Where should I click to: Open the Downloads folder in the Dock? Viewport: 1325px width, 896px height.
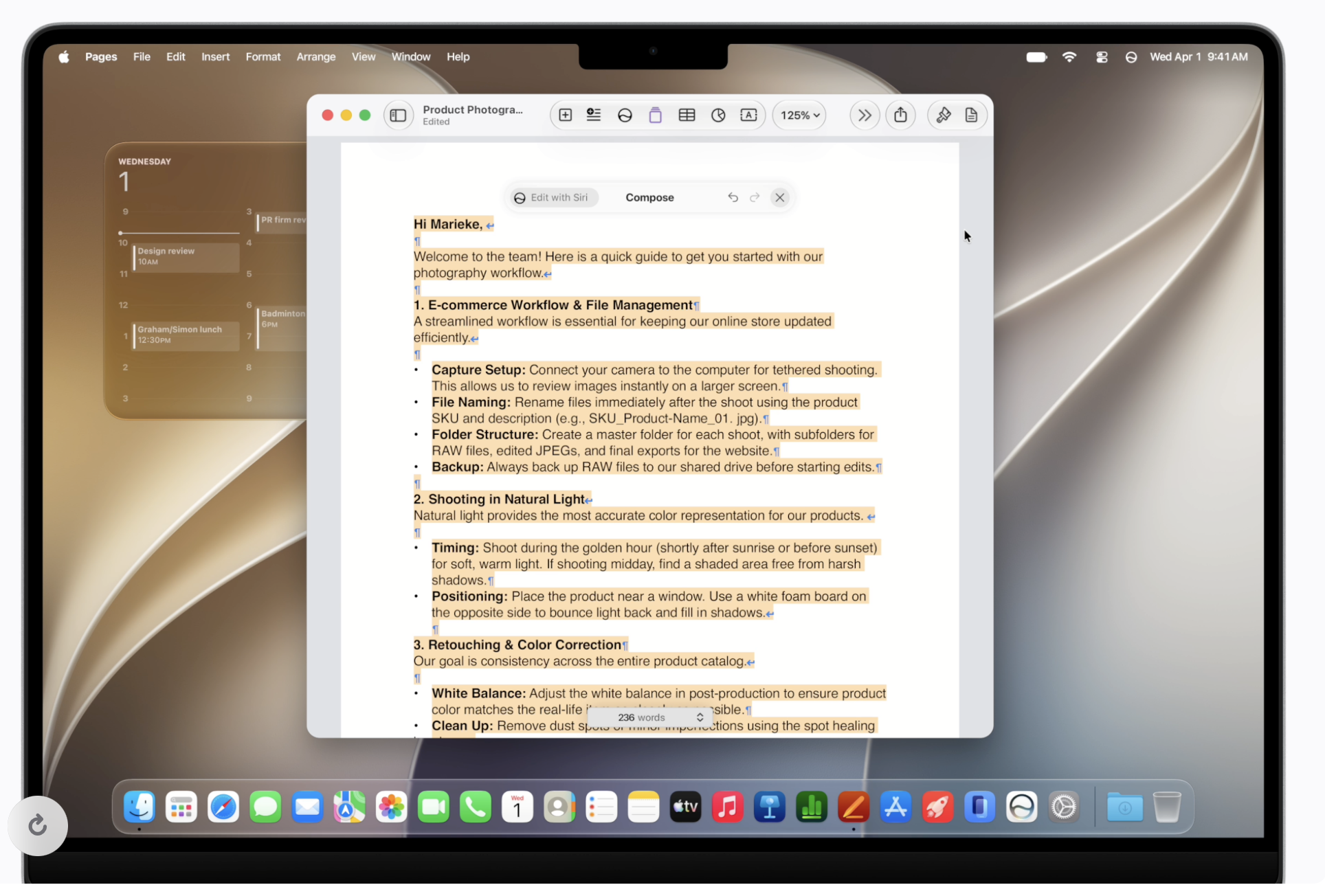[1124, 807]
